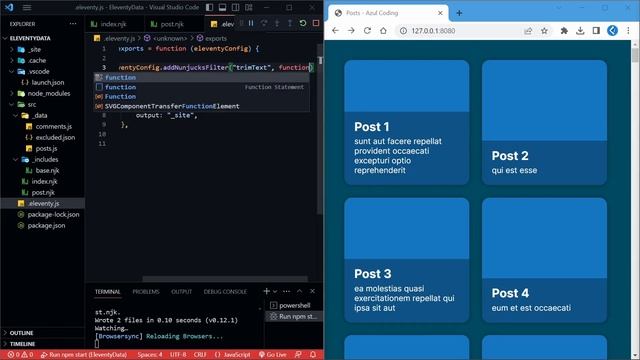The image size is (640, 360).
Task: Select powershell terminal instance
Action: point(294,306)
